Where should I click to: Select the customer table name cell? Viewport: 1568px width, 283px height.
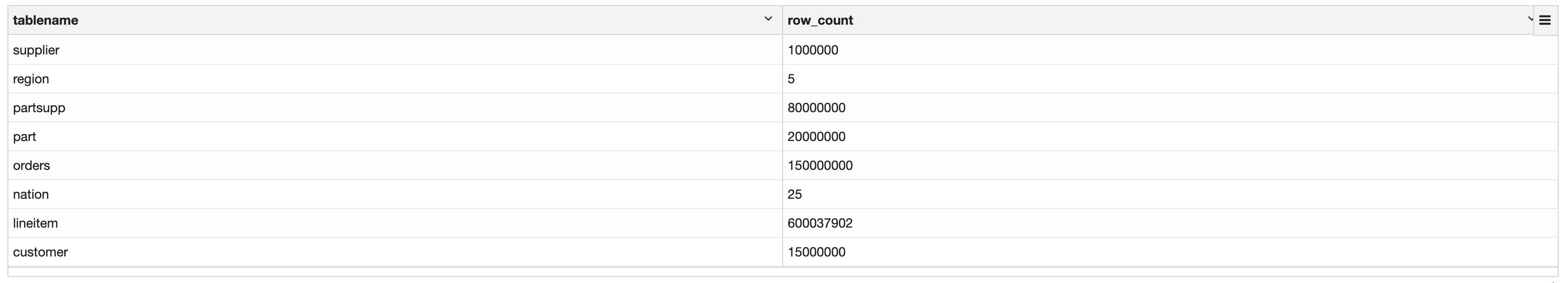coord(40,252)
